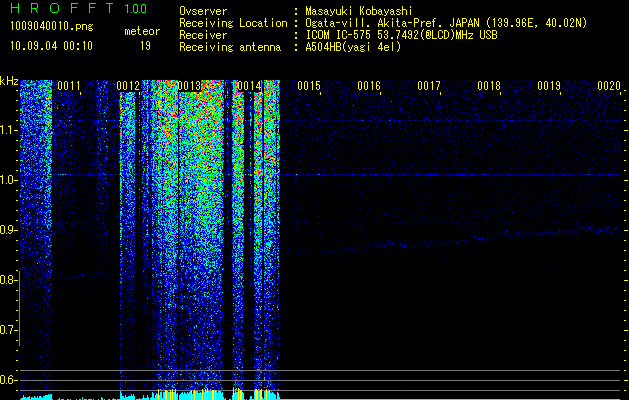Click the meteor count 19
The image size is (629, 400).
click(145, 46)
